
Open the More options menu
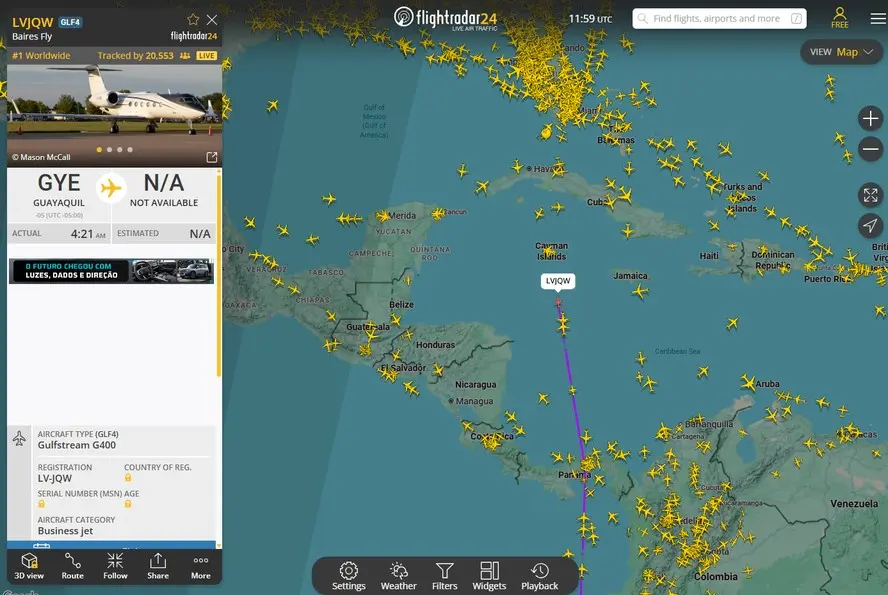[200, 566]
